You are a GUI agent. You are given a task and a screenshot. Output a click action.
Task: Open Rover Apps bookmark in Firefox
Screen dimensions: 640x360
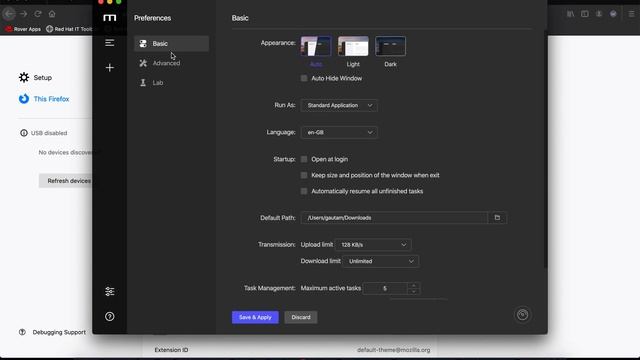(23, 29)
